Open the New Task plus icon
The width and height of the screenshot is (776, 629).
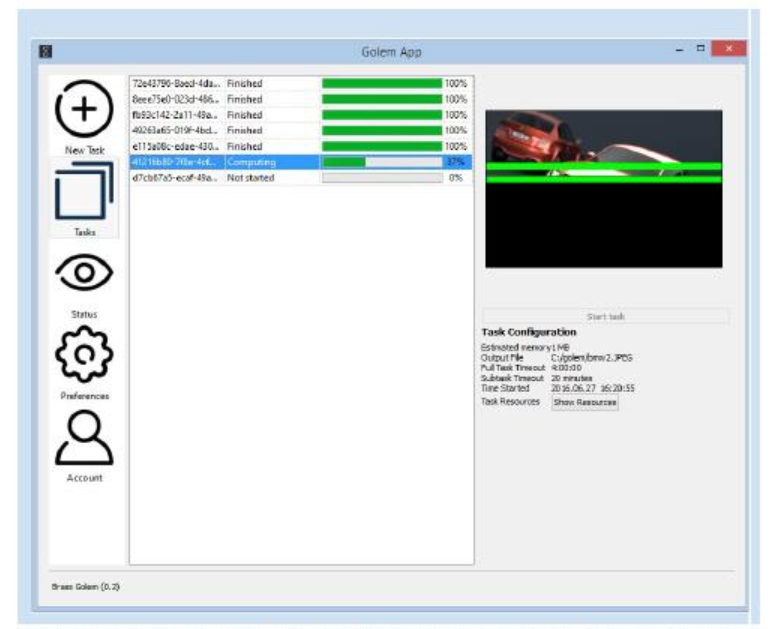tap(84, 109)
